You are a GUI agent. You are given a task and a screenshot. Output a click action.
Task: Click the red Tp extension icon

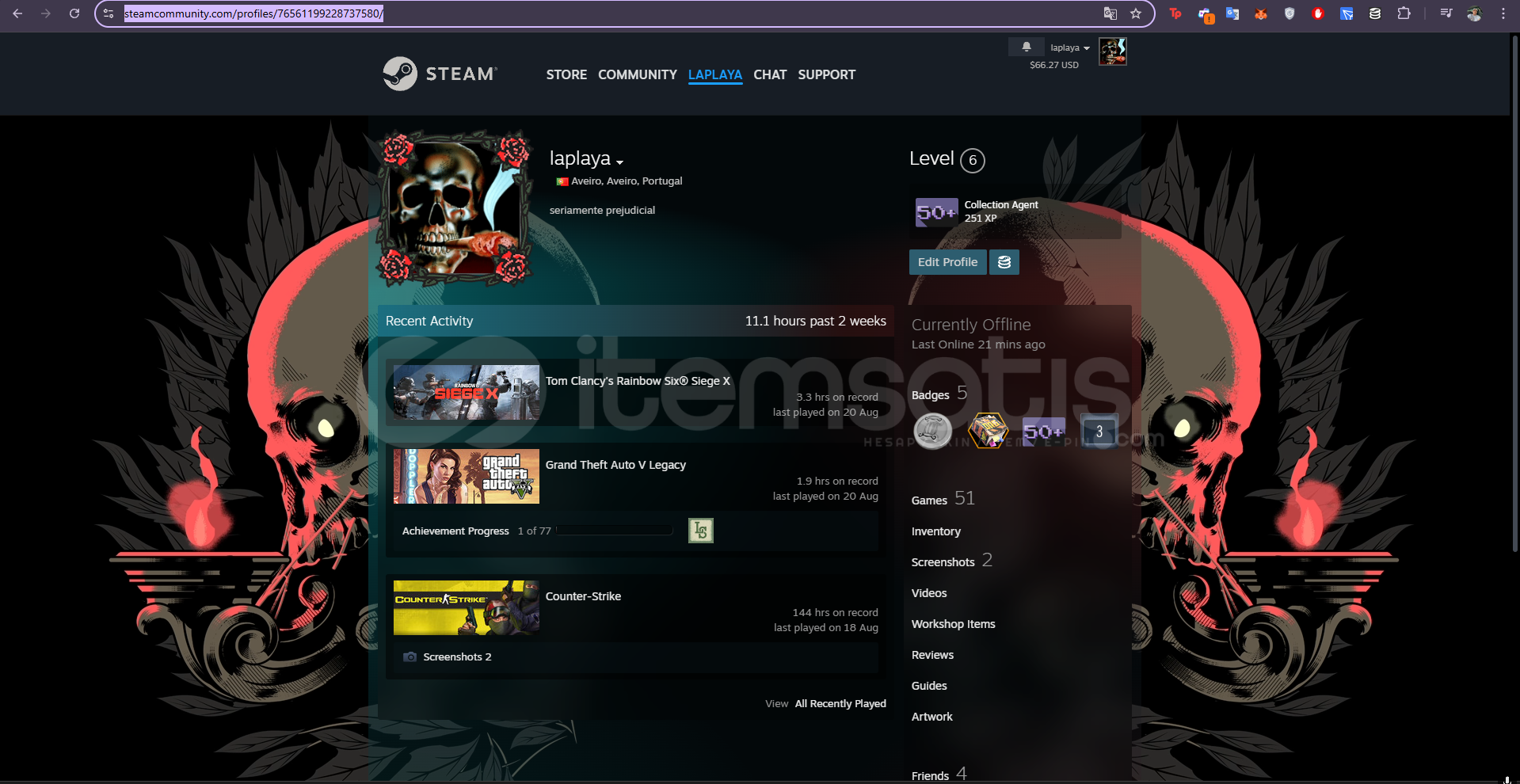pyautogui.click(x=1175, y=13)
